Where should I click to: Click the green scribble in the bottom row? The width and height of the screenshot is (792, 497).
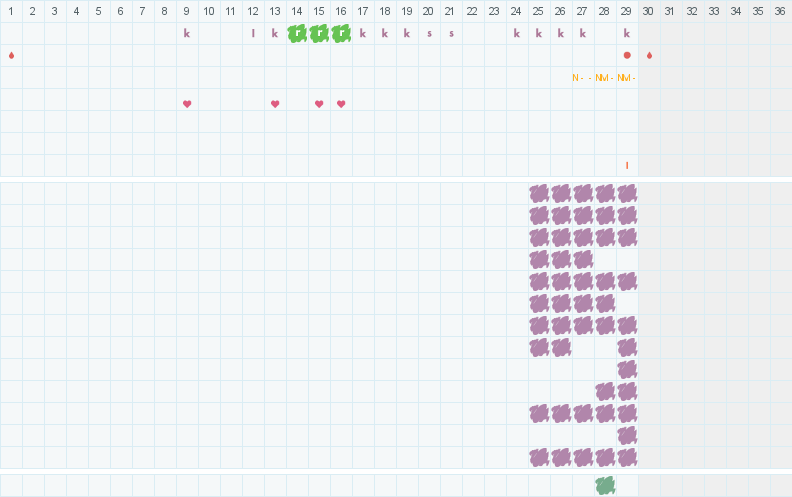[x=605, y=485]
